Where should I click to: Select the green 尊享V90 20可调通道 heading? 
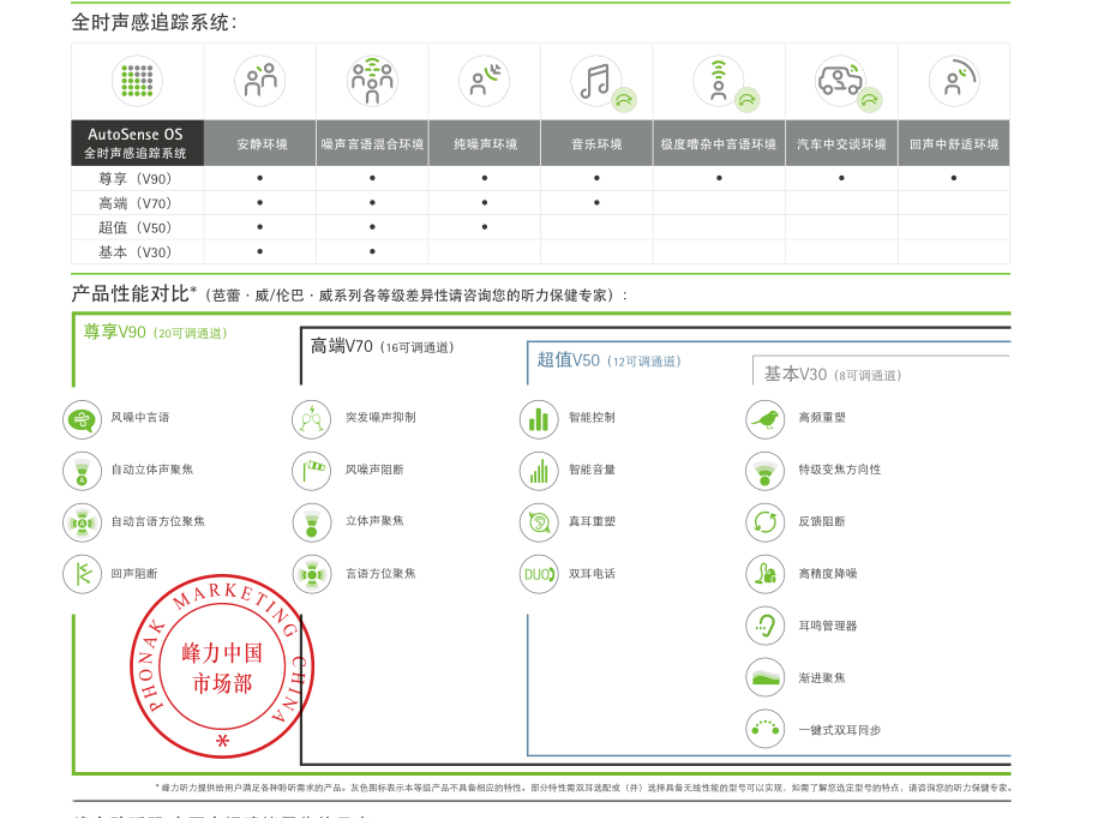coord(155,332)
